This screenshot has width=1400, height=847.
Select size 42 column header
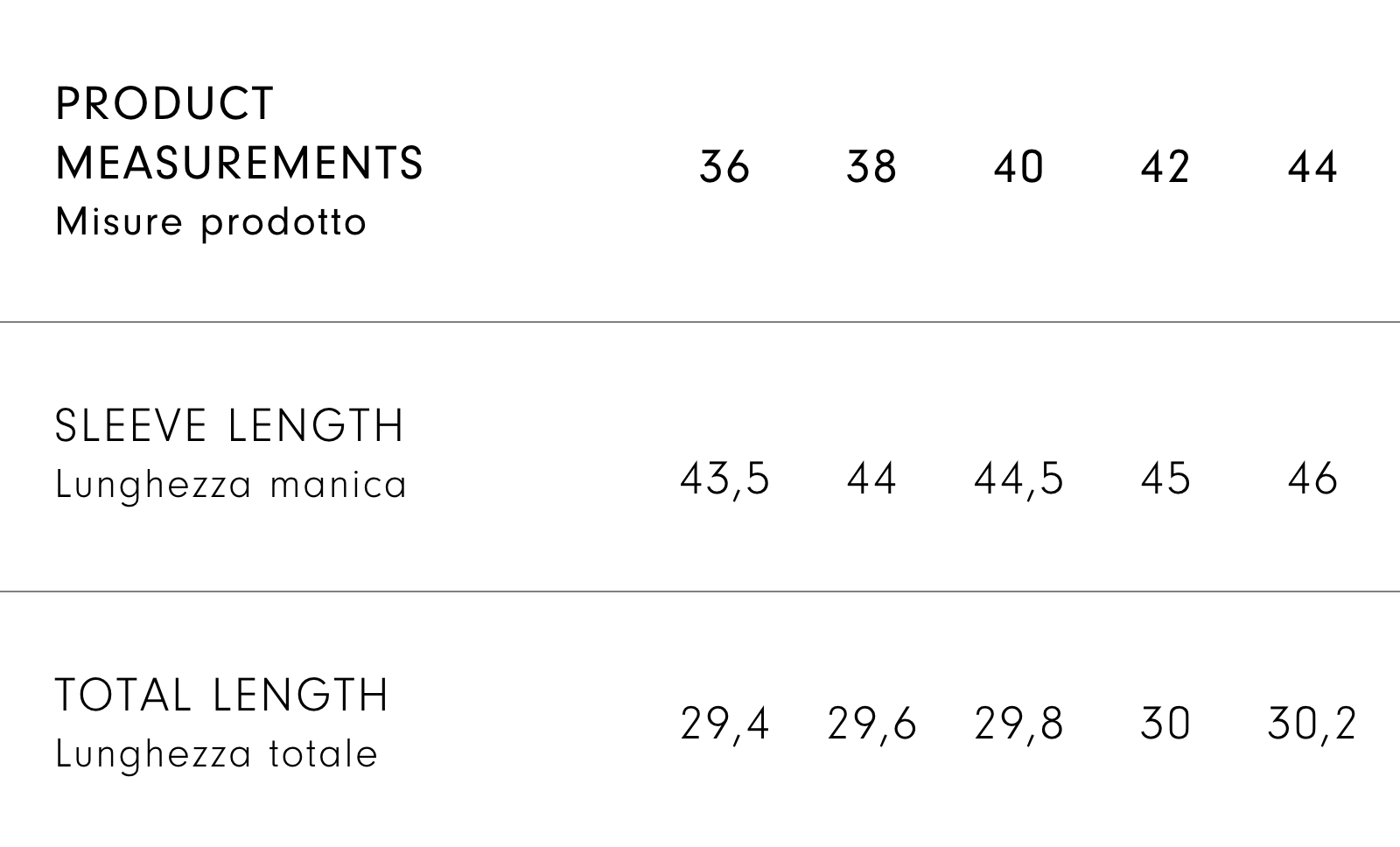tap(1165, 166)
